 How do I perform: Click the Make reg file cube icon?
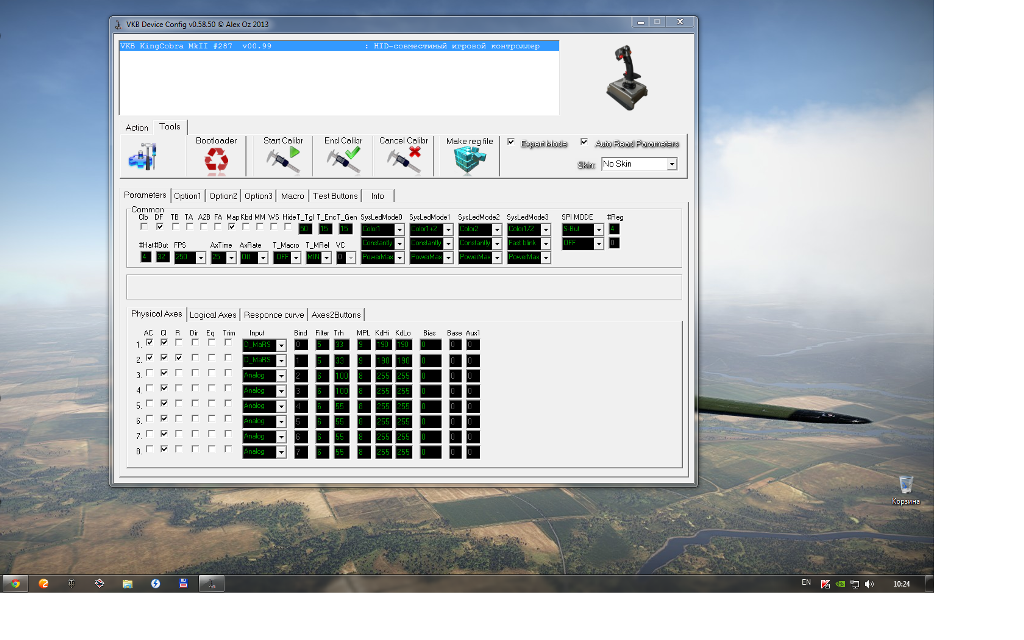click(469, 160)
